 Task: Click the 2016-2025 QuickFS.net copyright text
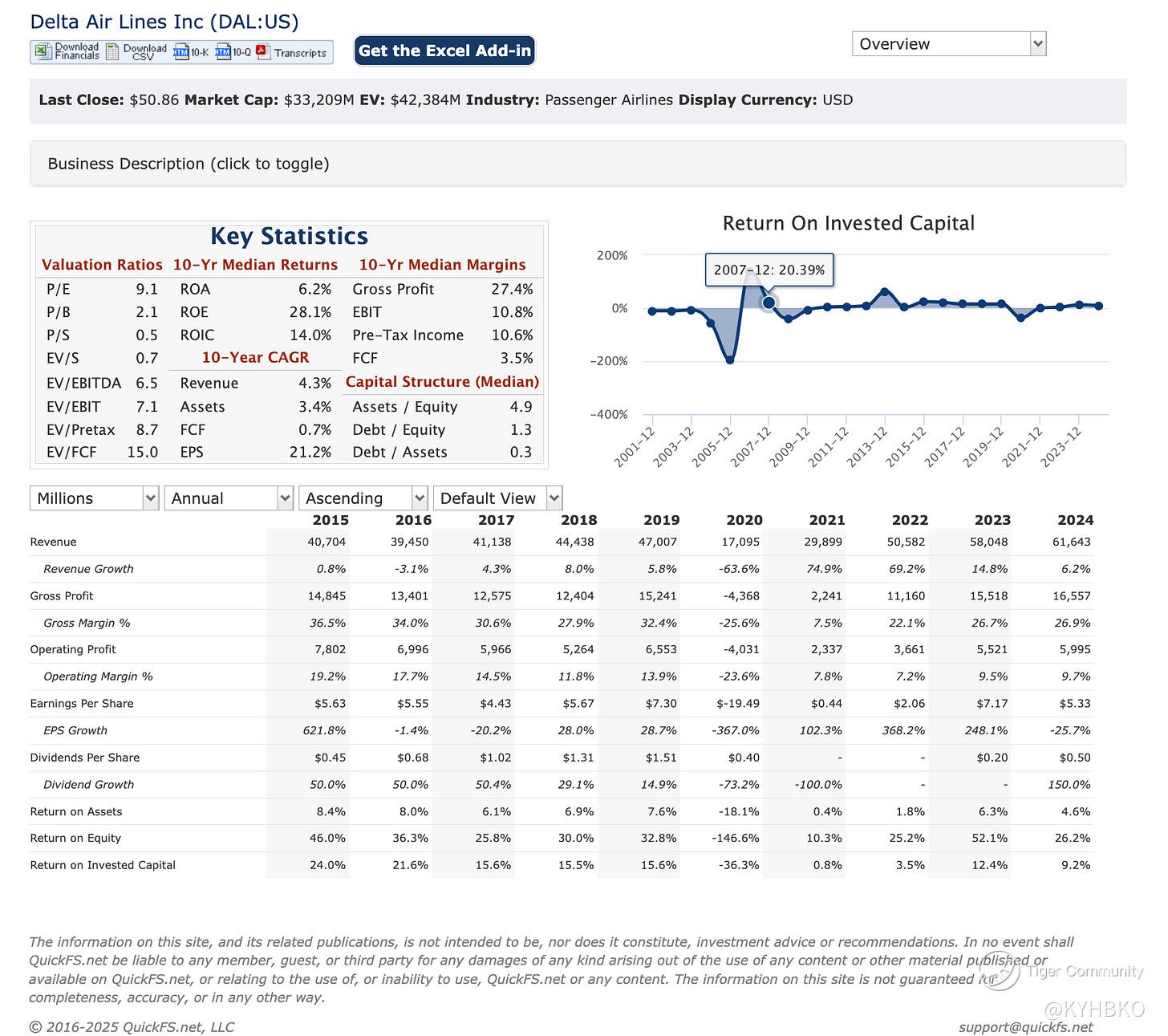click(x=132, y=1027)
